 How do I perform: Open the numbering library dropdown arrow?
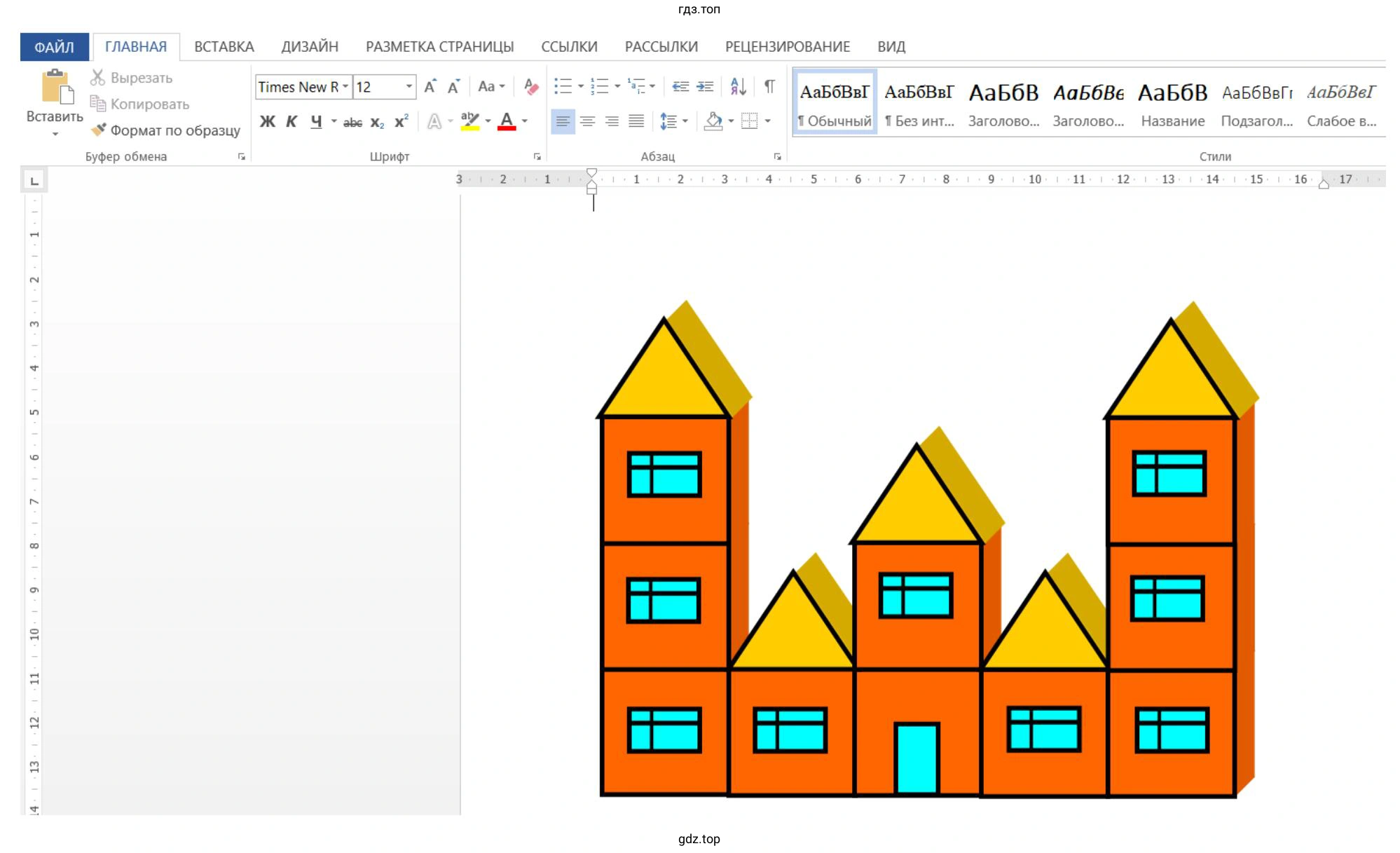[x=617, y=86]
